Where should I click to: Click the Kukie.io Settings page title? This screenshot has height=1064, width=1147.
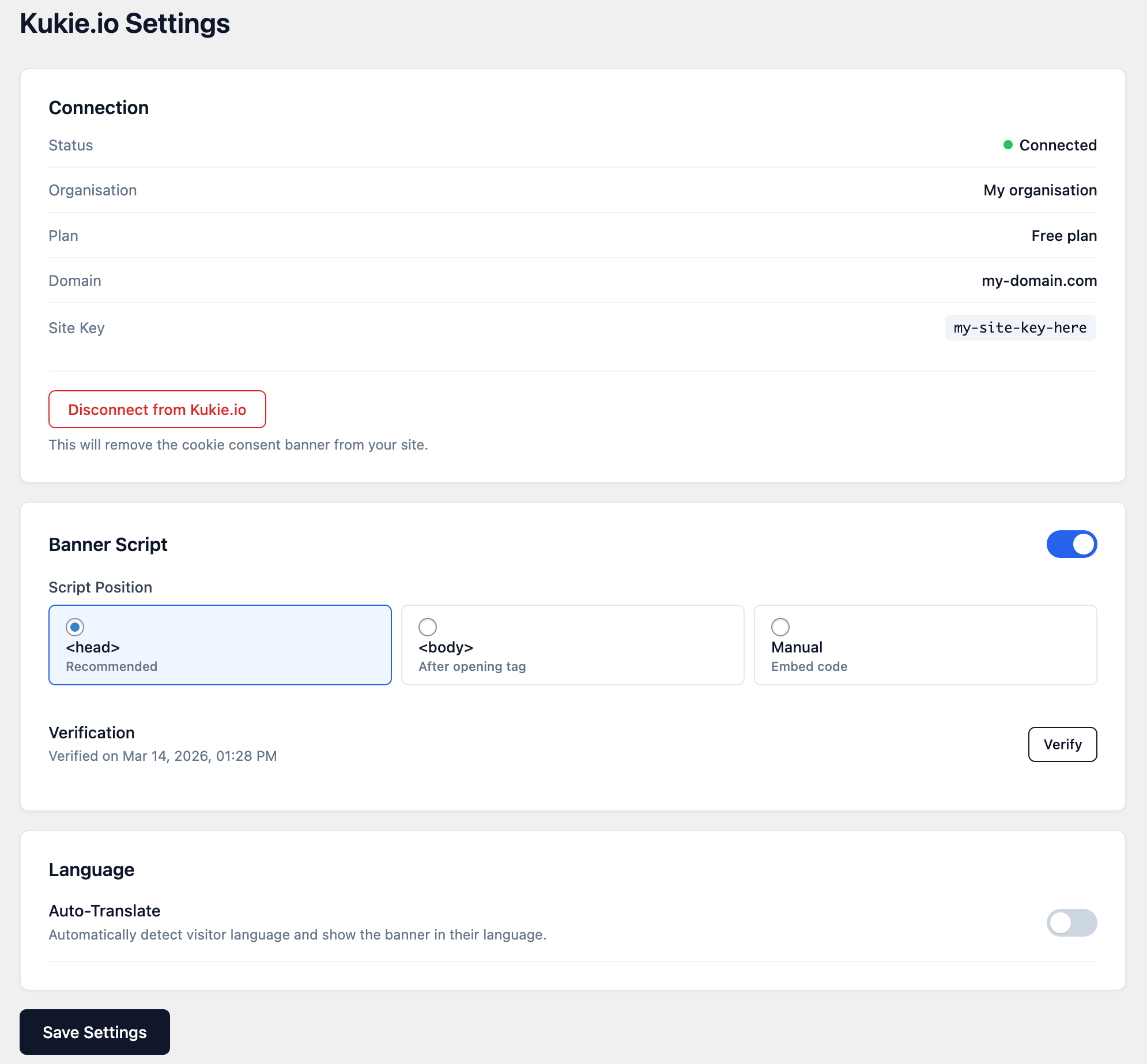[x=125, y=24]
